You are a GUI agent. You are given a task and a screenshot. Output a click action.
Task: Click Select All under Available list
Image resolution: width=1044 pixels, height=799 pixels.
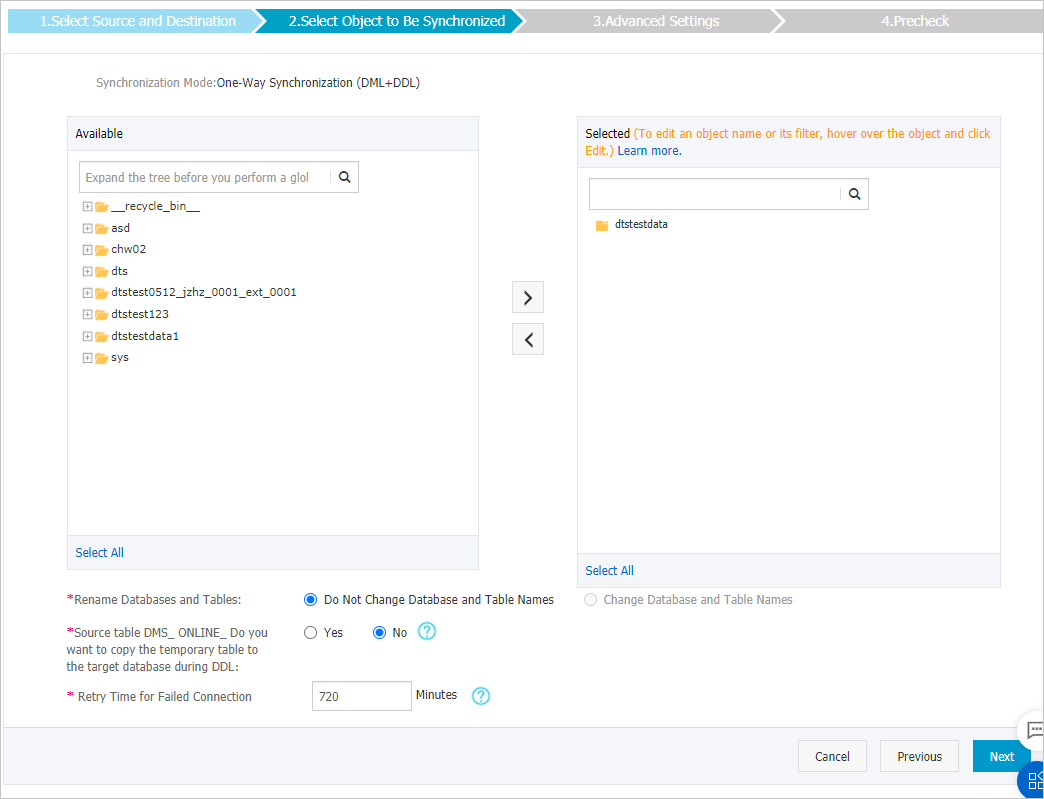[99, 552]
